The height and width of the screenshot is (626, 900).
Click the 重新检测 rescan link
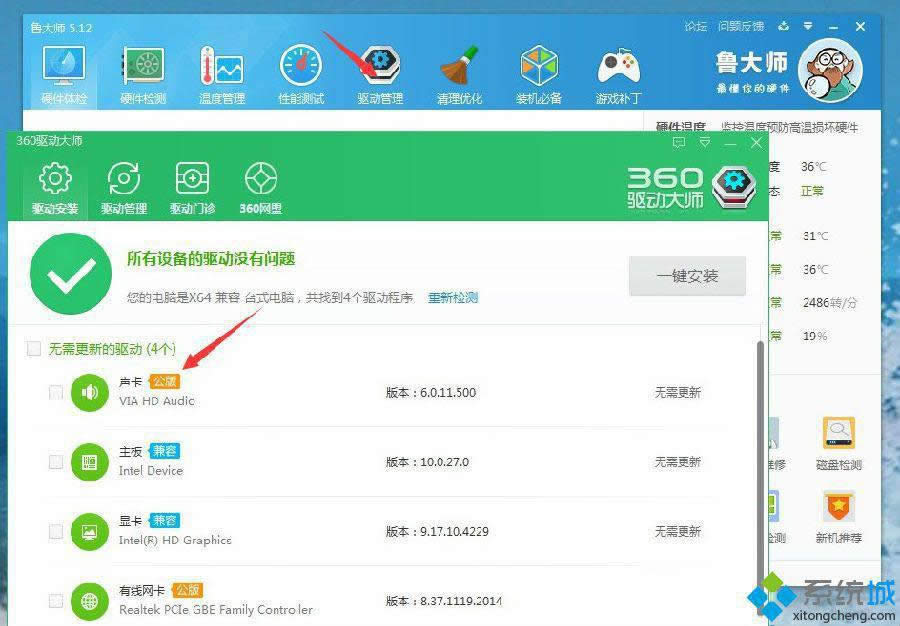point(451,297)
